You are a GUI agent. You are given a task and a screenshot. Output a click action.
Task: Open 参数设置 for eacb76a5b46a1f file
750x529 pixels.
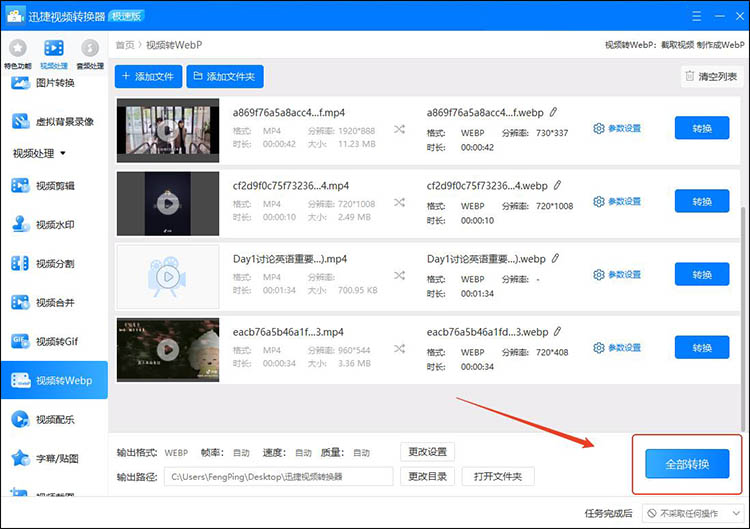pos(617,348)
